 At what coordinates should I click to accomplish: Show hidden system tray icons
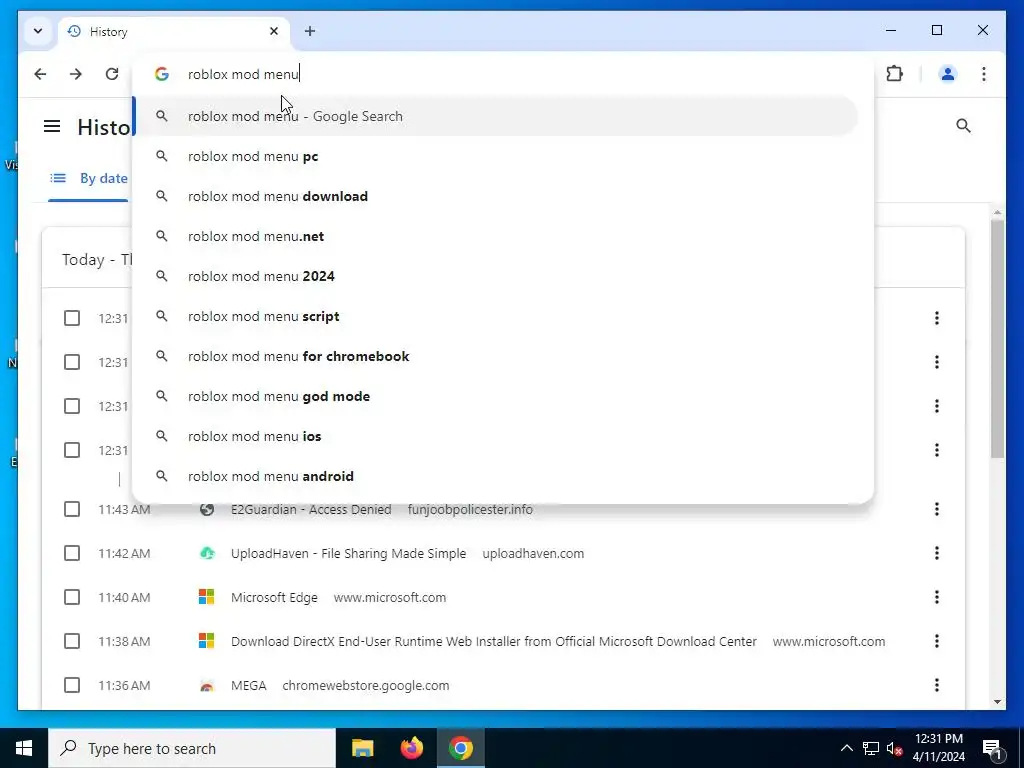[x=846, y=748]
